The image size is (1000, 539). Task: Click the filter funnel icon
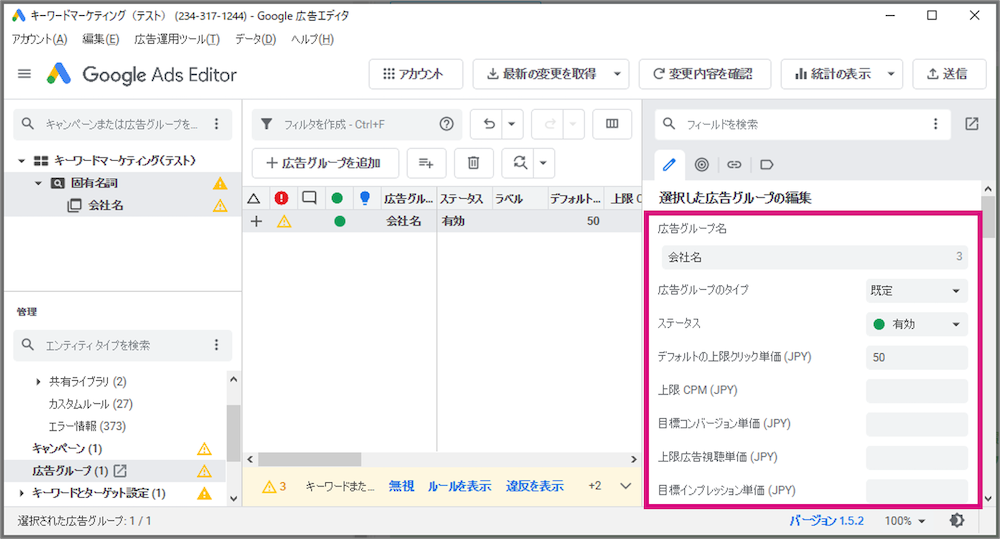coord(267,124)
